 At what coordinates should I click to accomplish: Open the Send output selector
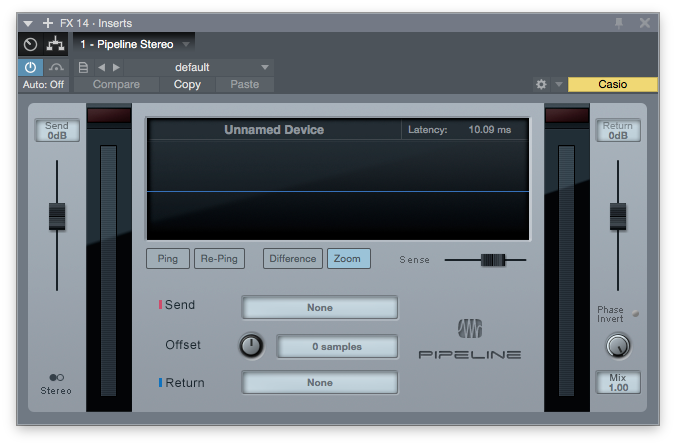coord(319,308)
